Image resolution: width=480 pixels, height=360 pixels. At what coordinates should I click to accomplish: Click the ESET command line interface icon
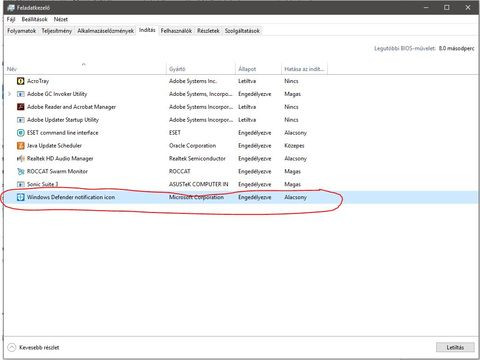21,133
